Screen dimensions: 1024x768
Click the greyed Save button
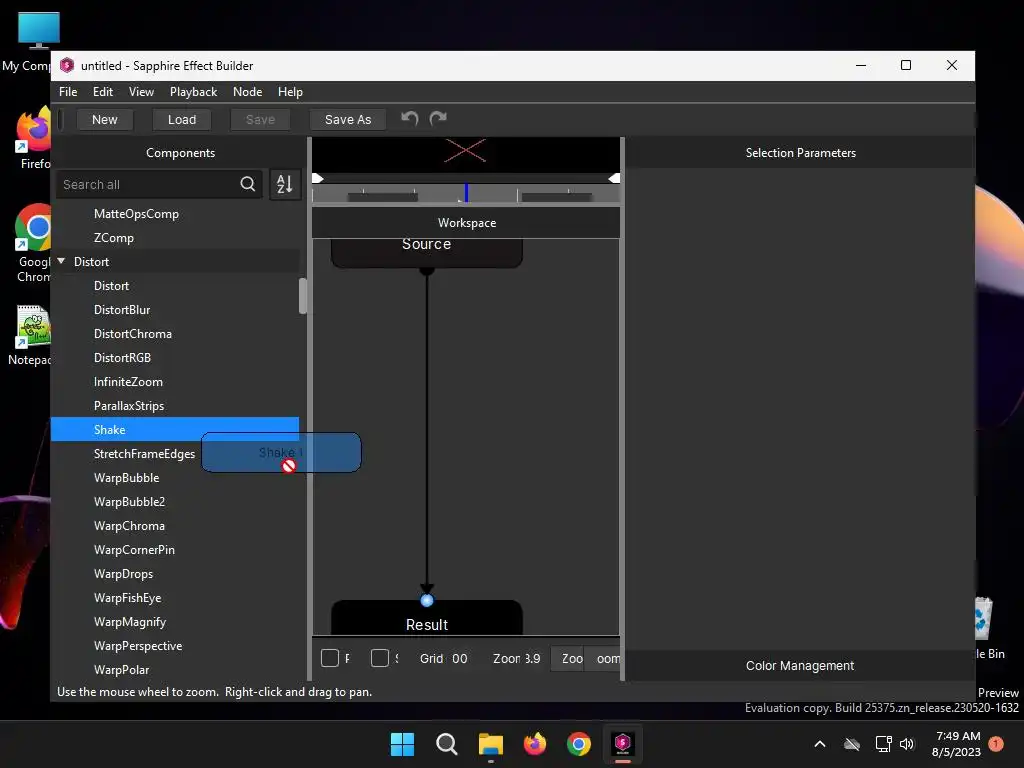click(260, 120)
